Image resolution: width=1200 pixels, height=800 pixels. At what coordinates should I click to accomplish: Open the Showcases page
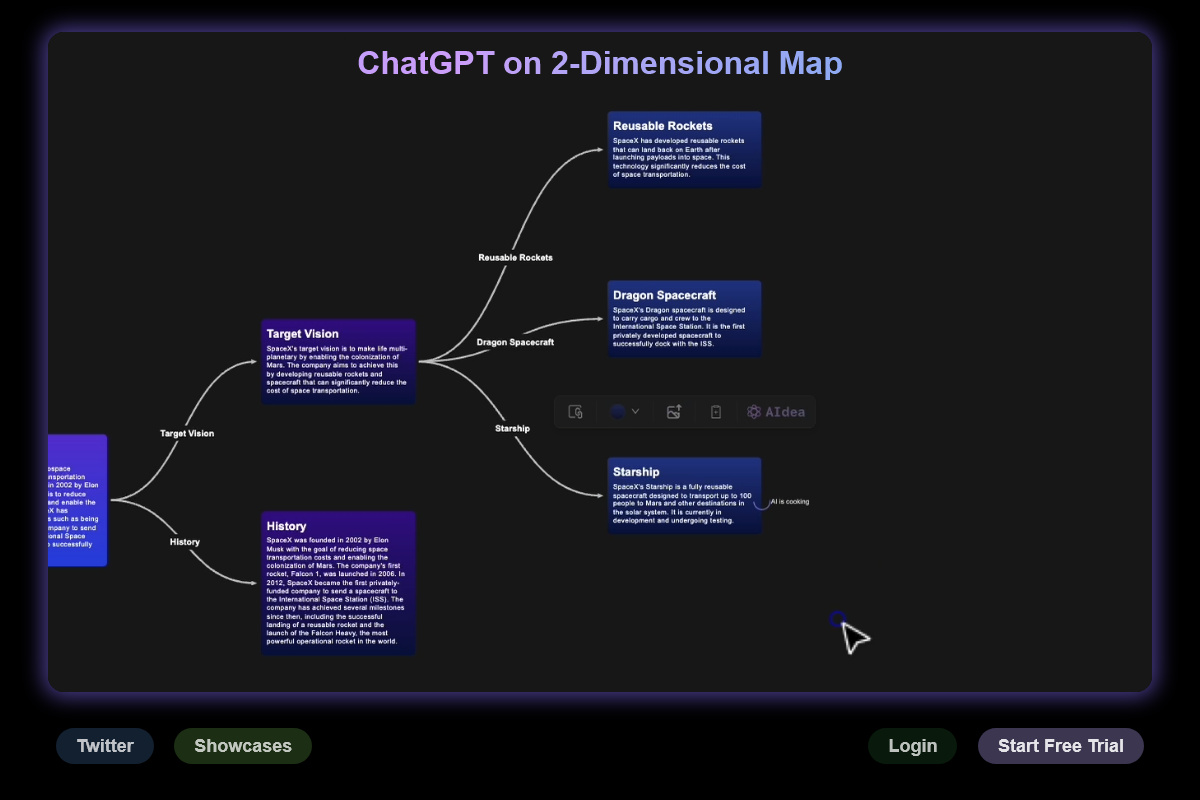[x=242, y=745]
